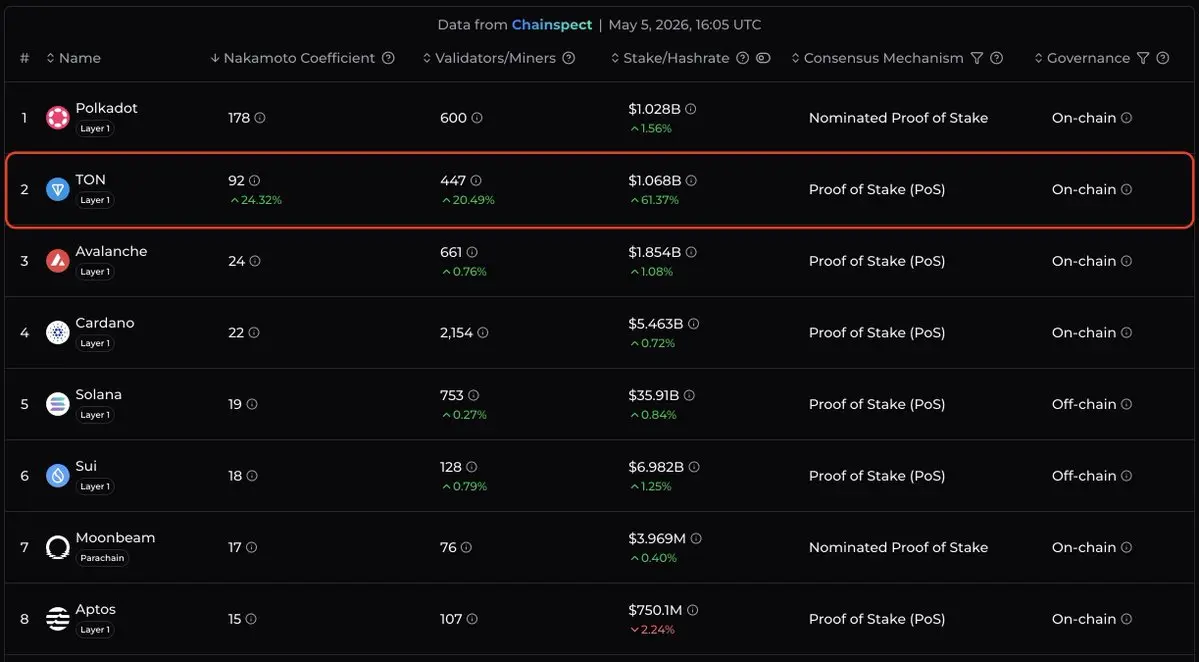Viewport: 1199px width, 662px height.
Task: Open the Polkadot name link
Action: pos(106,108)
